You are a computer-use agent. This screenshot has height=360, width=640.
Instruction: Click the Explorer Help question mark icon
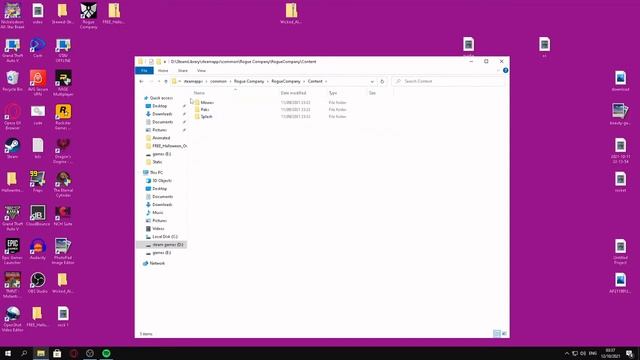point(505,71)
